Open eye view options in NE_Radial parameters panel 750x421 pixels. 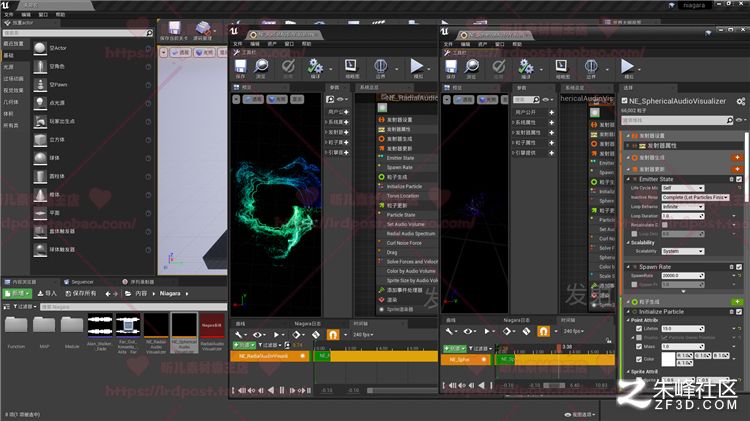[x=342, y=99]
